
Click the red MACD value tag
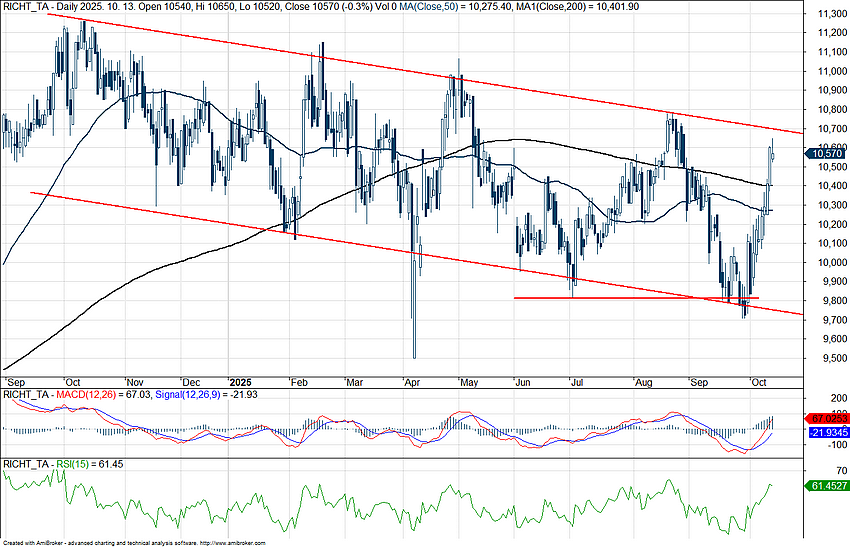(825, 416)
